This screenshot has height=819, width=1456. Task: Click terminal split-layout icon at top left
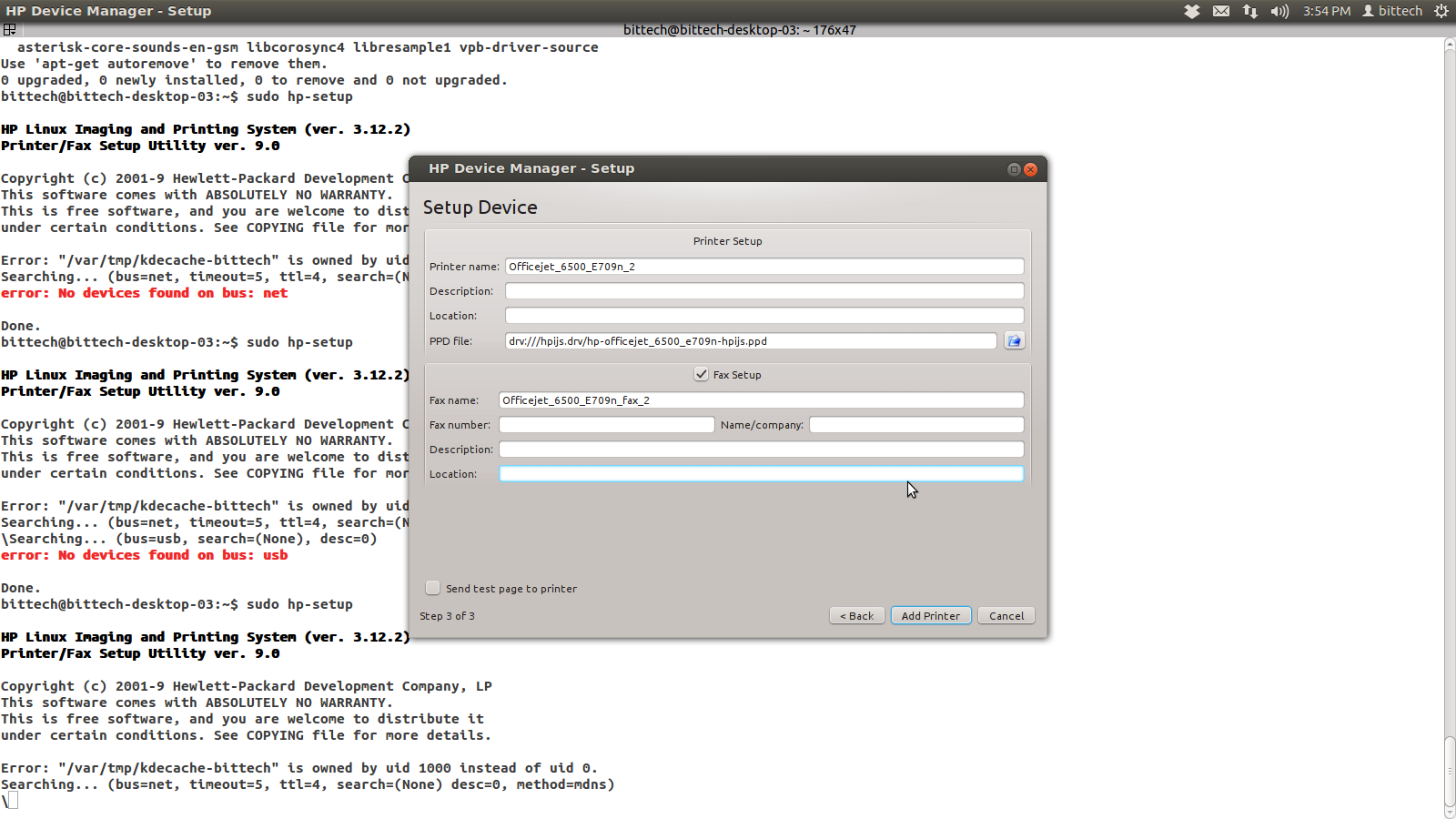click(x=10, y=30)
